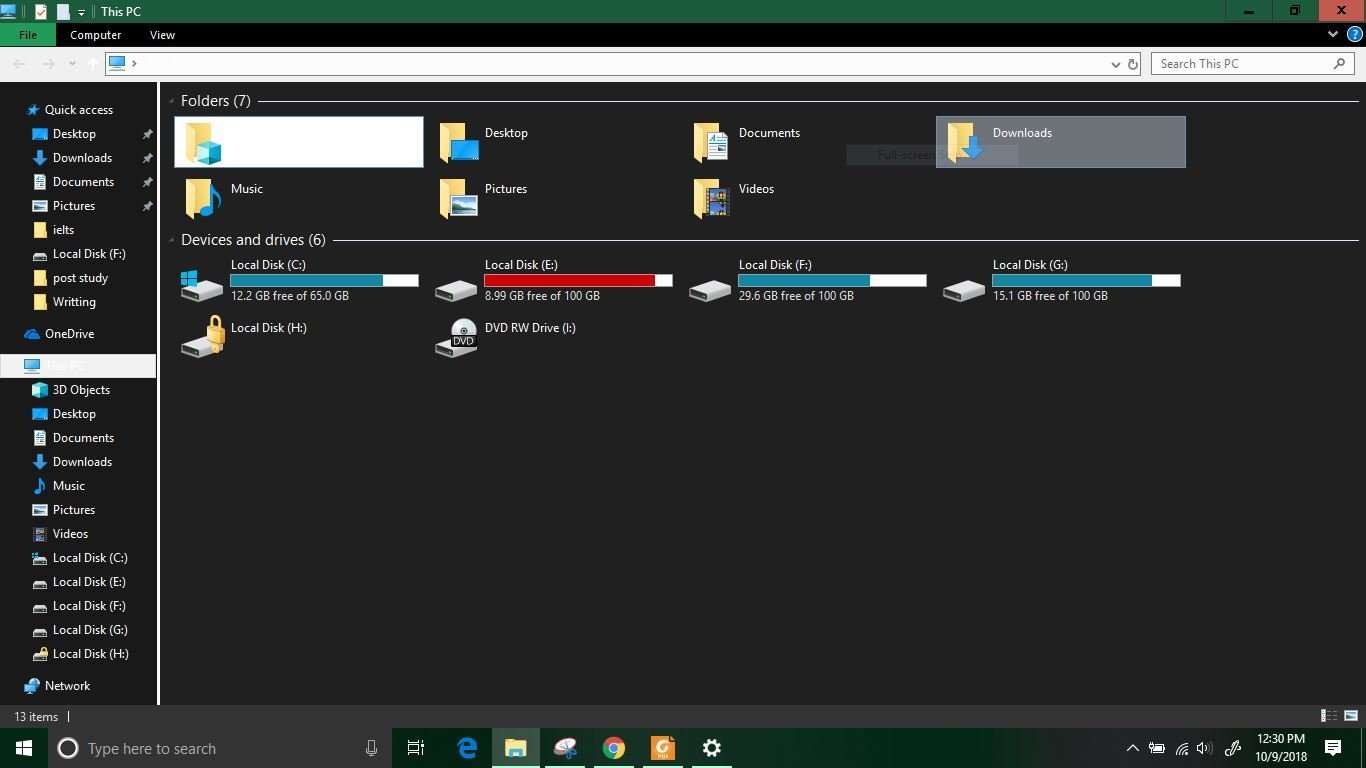Expand the ribbon with chevron arrow

(1332, 34)
